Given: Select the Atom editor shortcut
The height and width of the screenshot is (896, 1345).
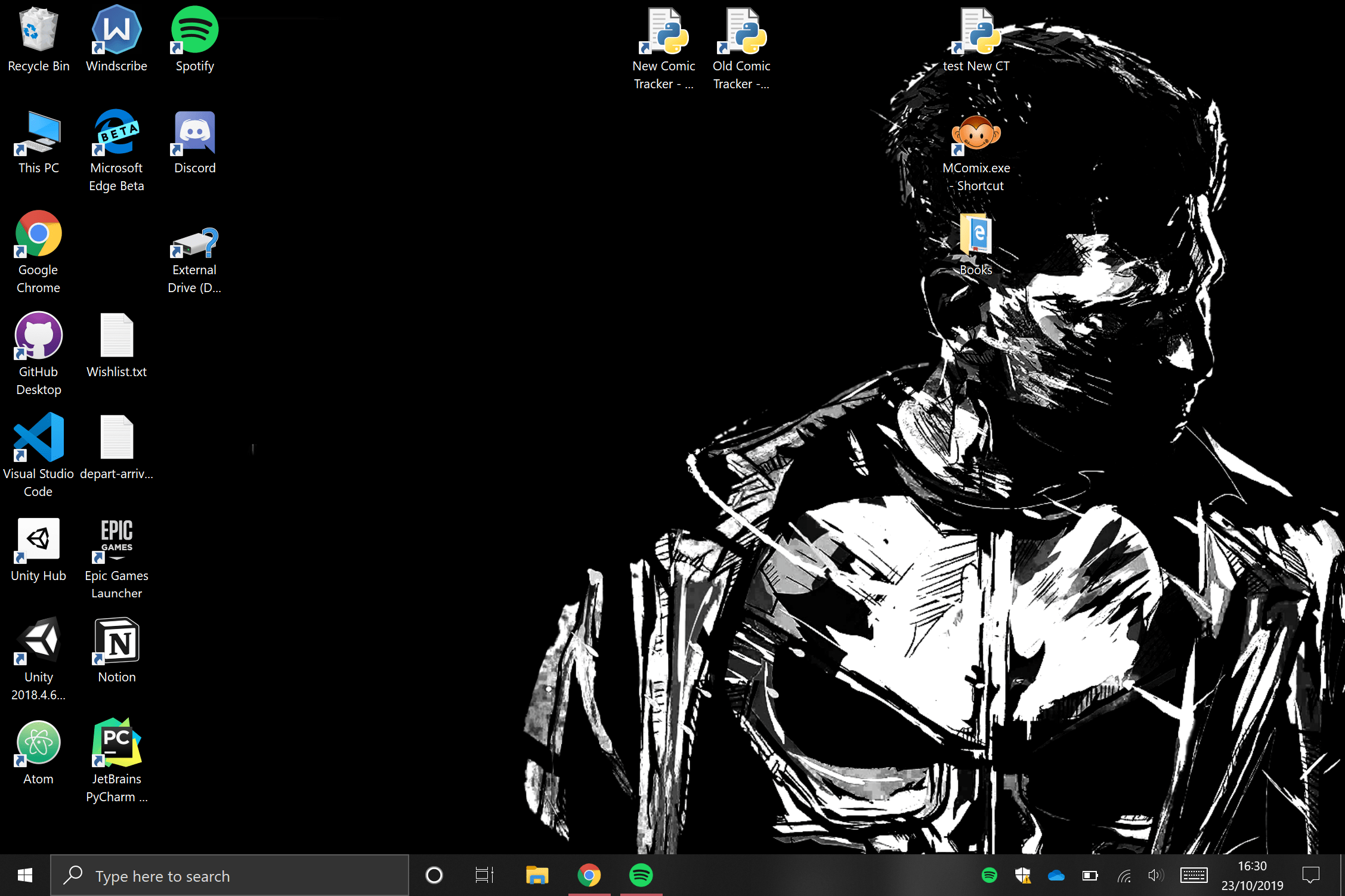Looking at the screenshot, I should (x=39, y=754).
